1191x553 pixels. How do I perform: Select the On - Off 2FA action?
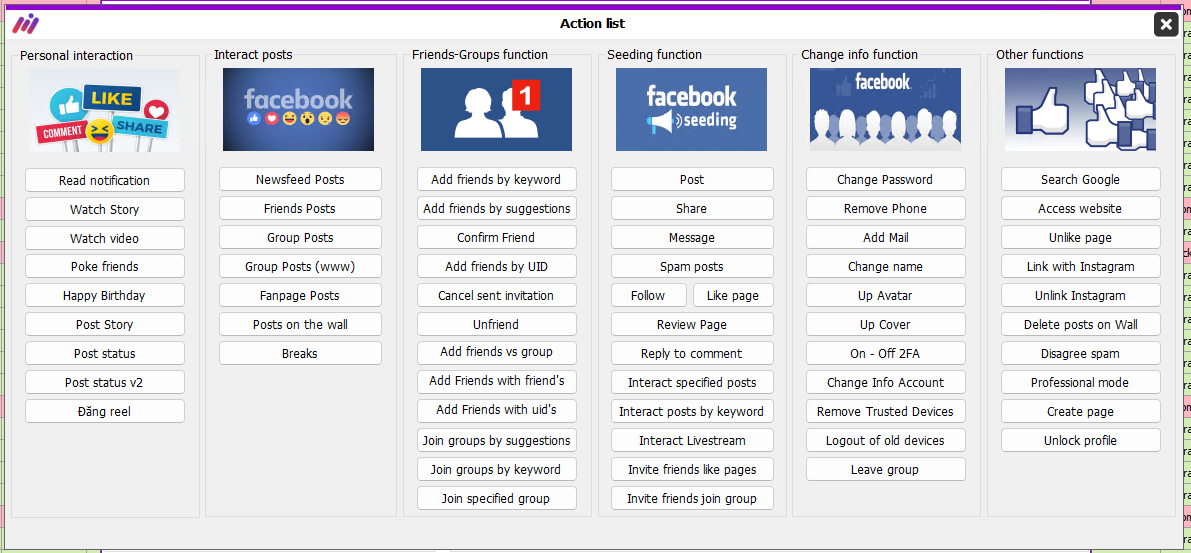click(885, 353)
